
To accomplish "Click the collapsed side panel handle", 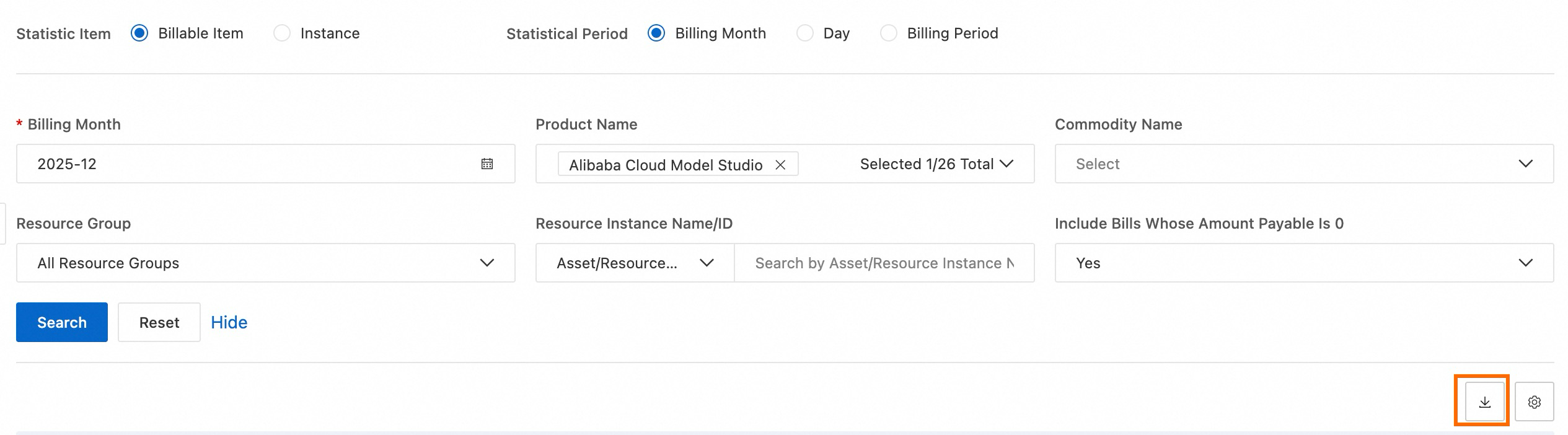I will (2, 224).
